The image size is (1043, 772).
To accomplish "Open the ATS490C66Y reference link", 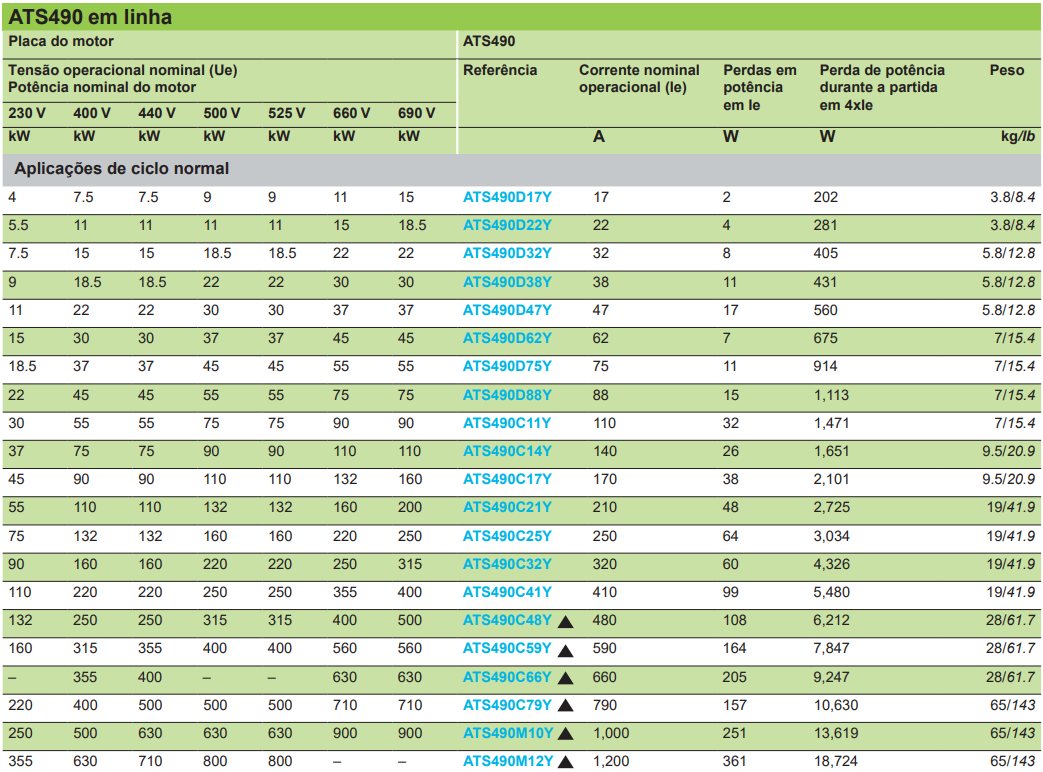I will pyautogui.click(x=507, y=677).
